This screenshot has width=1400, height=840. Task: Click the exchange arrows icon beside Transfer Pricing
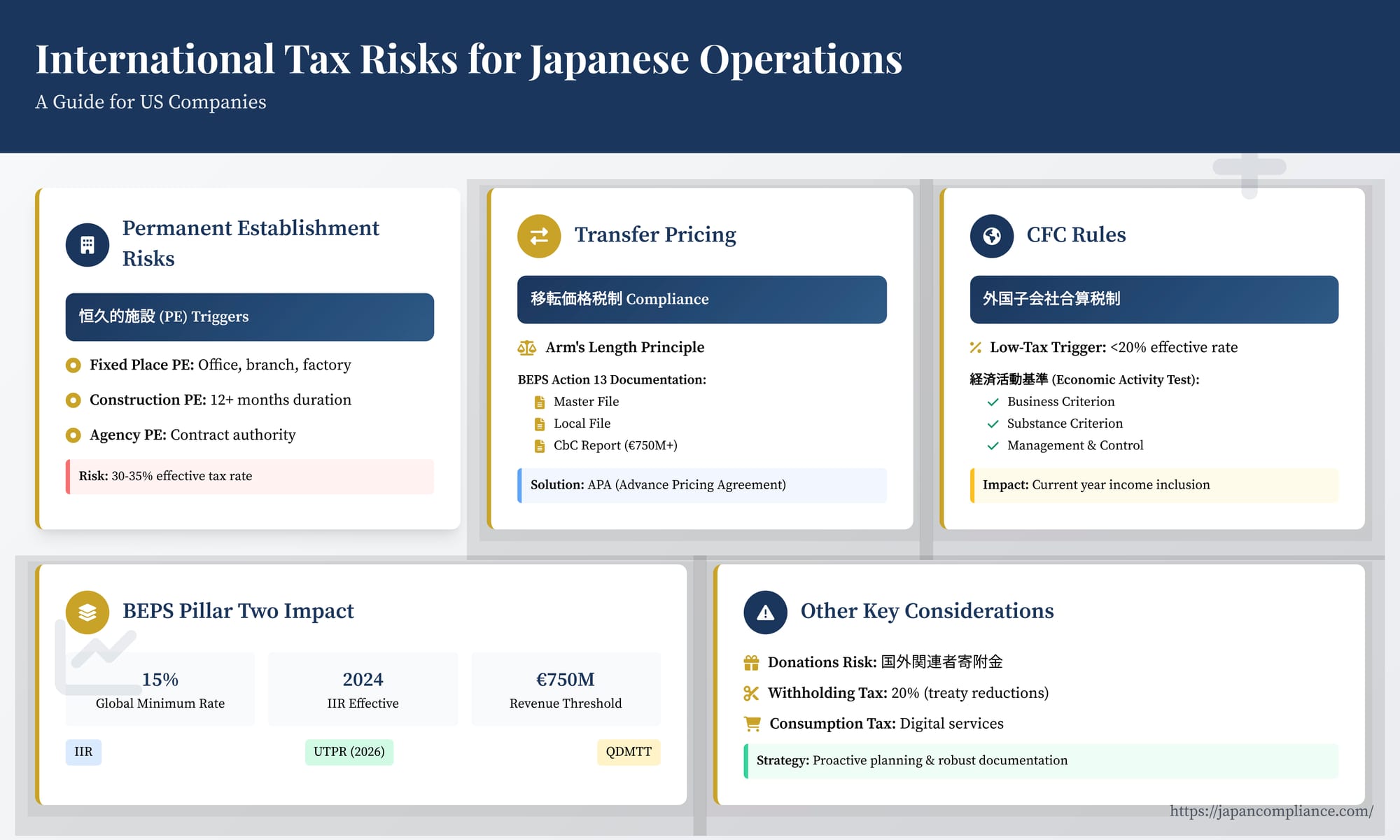[x=539, y=236]
